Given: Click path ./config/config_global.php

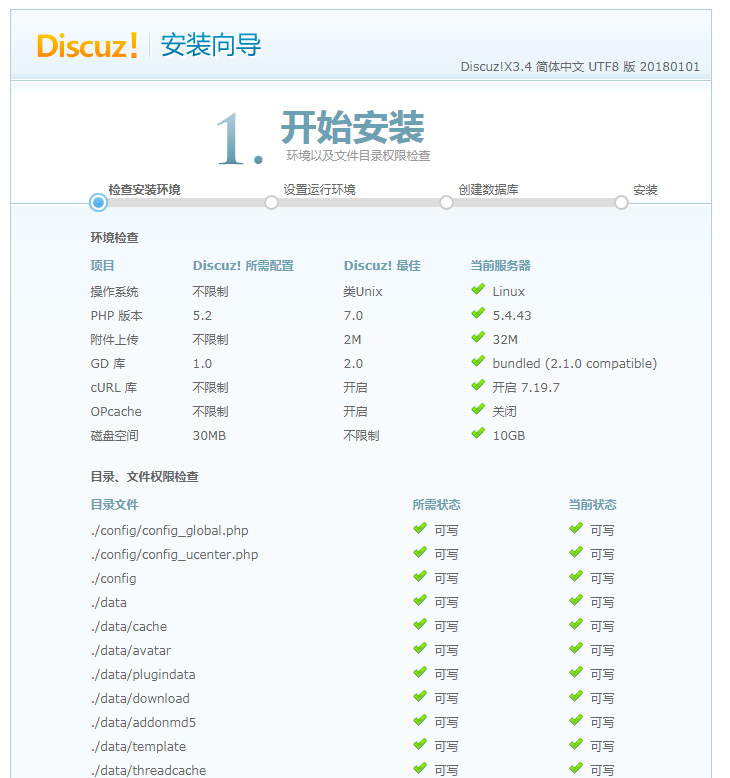Looking at the screenshot, I should click(x=170, y=530).
